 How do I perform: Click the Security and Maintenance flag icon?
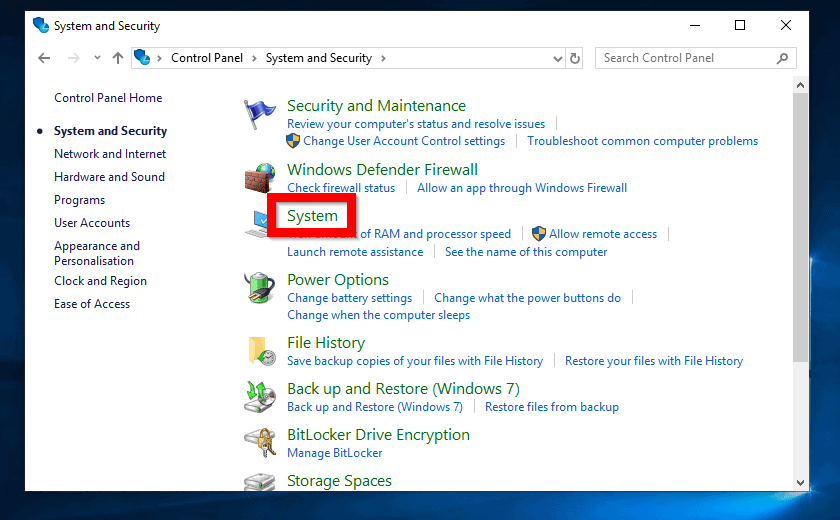tap(259, 114)
